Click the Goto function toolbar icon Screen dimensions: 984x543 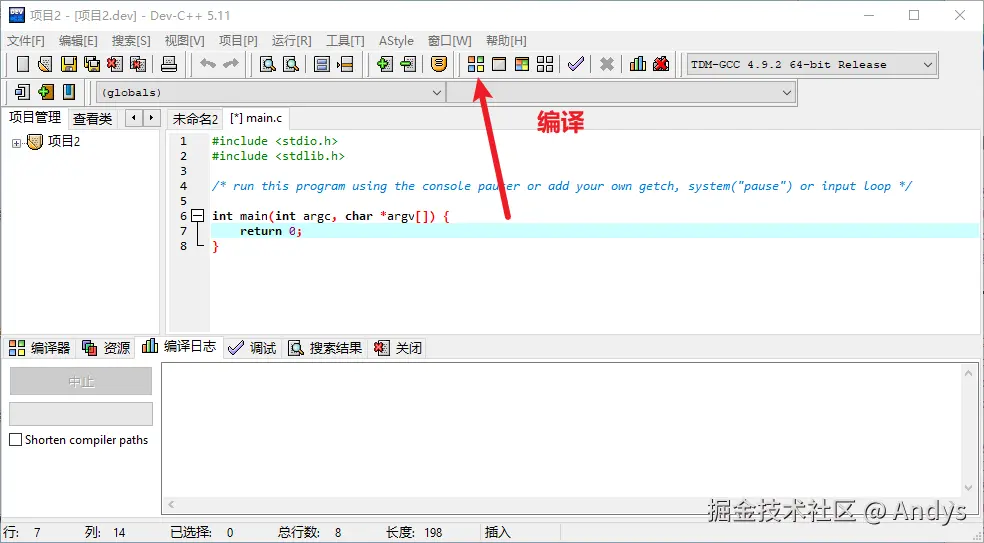click(x=322, y=64)
